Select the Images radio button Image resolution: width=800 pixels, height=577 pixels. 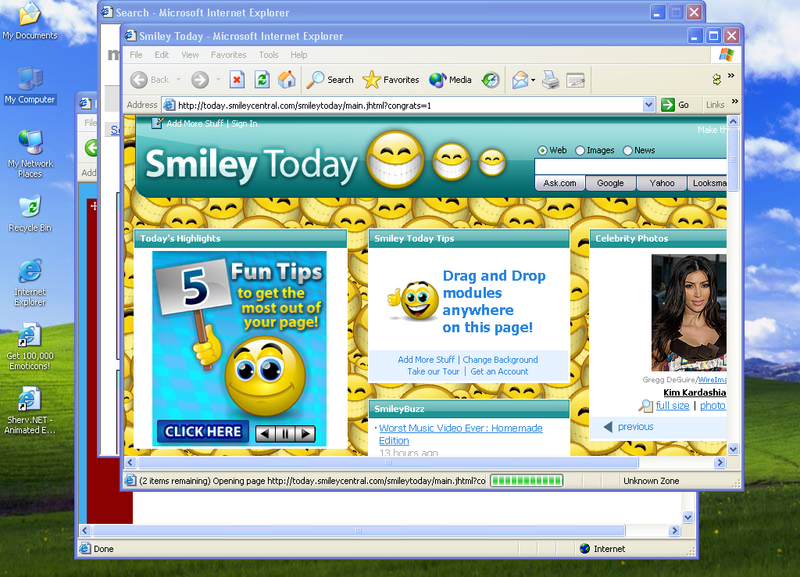pos(580,150)
